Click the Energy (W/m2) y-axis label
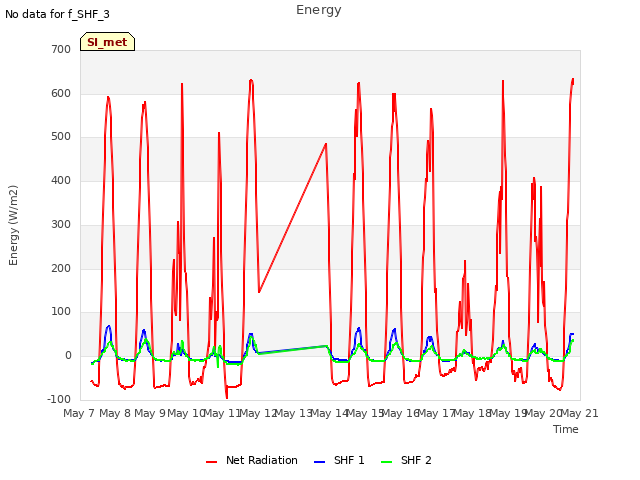Screen dimensions: 640x480 point(13,225)
